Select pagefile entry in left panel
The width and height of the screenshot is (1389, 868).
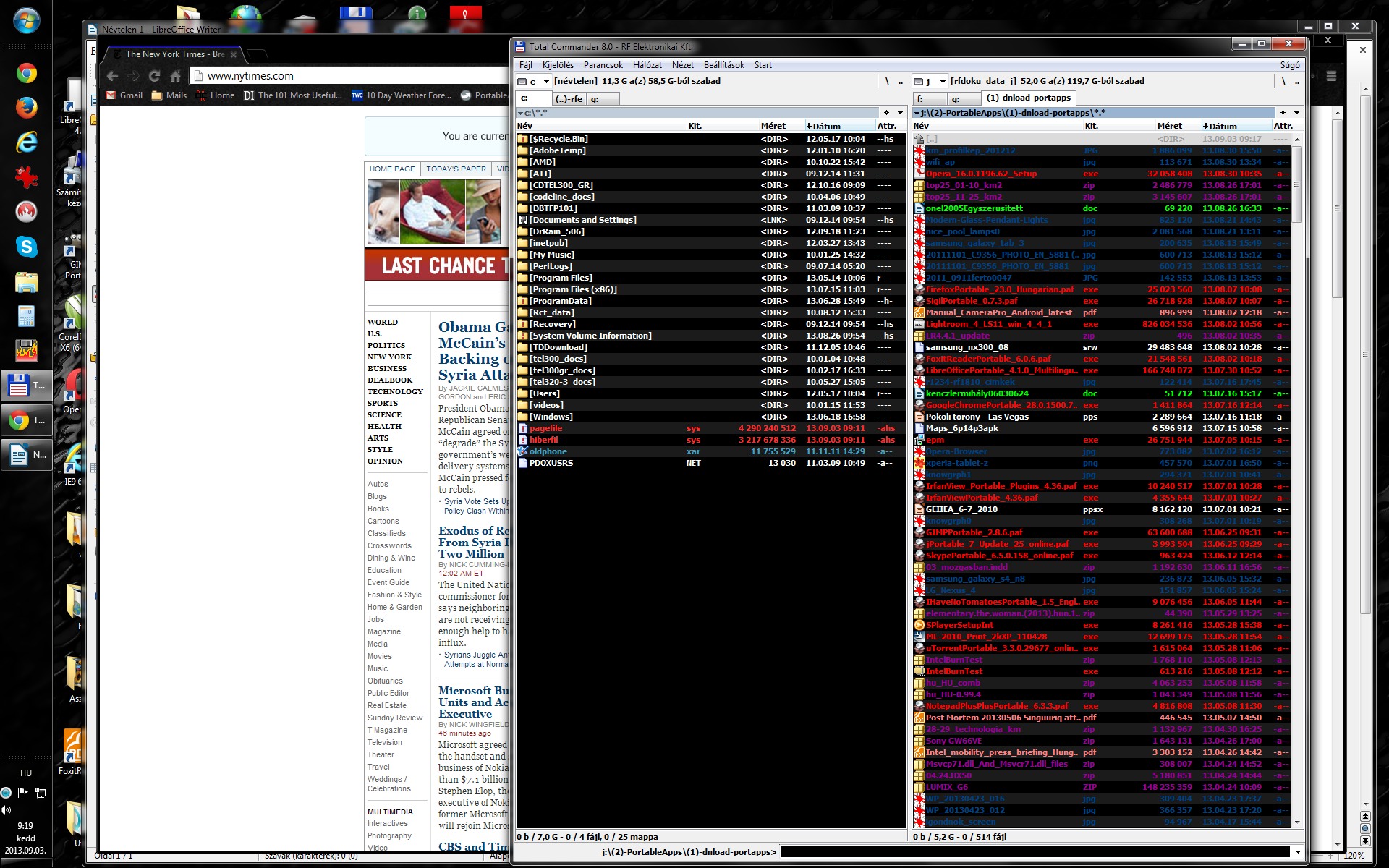[x=710, y=428]
